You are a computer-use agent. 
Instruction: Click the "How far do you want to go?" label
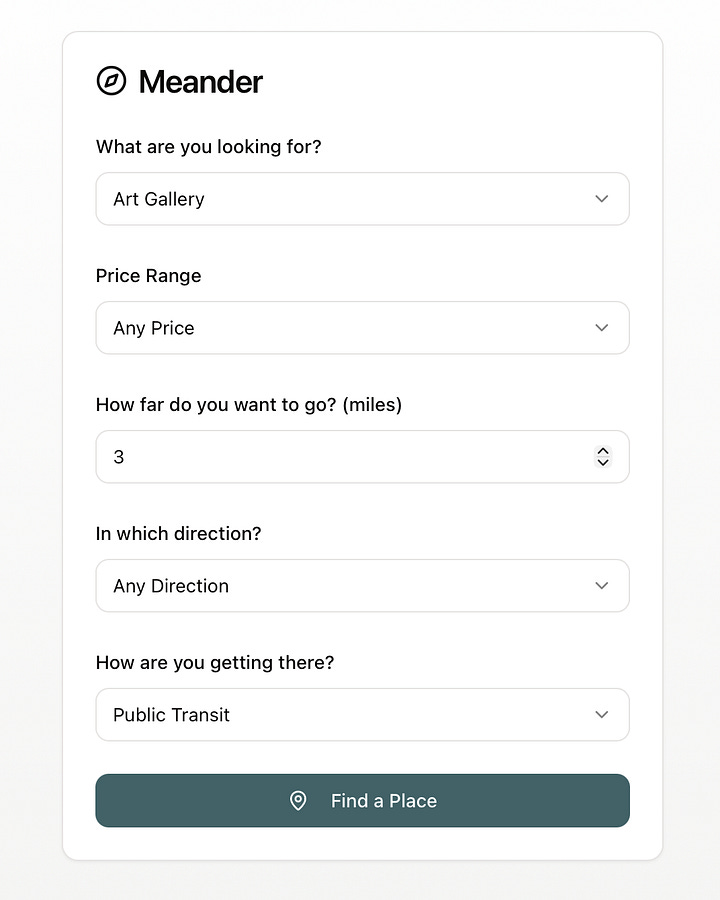pyautogui.click(x=248, y=405)
